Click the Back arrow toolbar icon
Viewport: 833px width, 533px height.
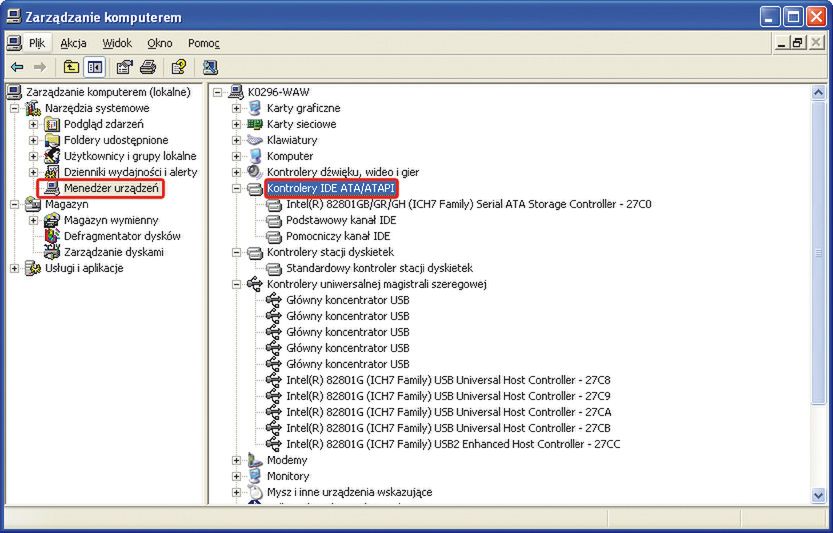18,67
